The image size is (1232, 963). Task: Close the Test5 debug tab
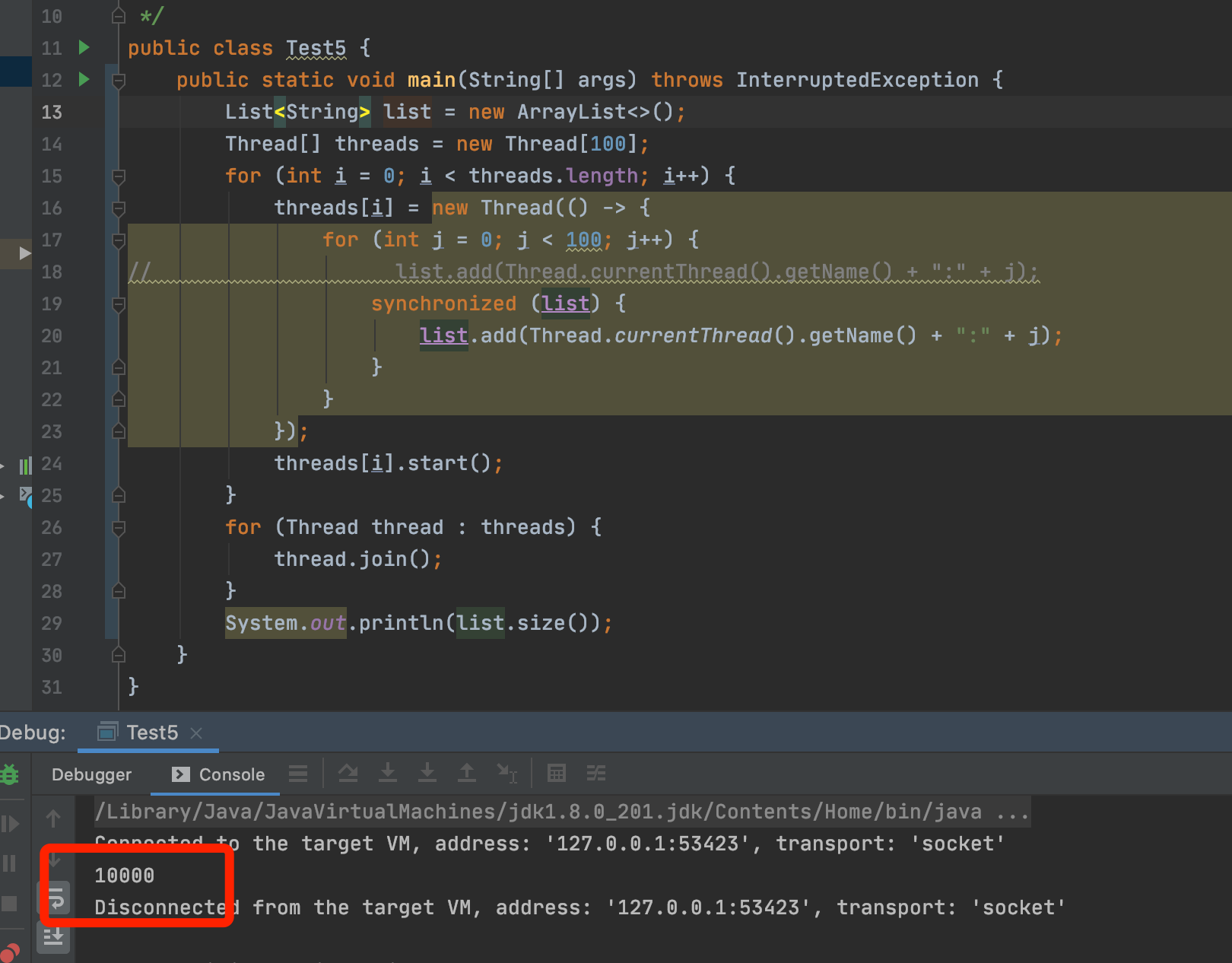(x=196, y=733)
